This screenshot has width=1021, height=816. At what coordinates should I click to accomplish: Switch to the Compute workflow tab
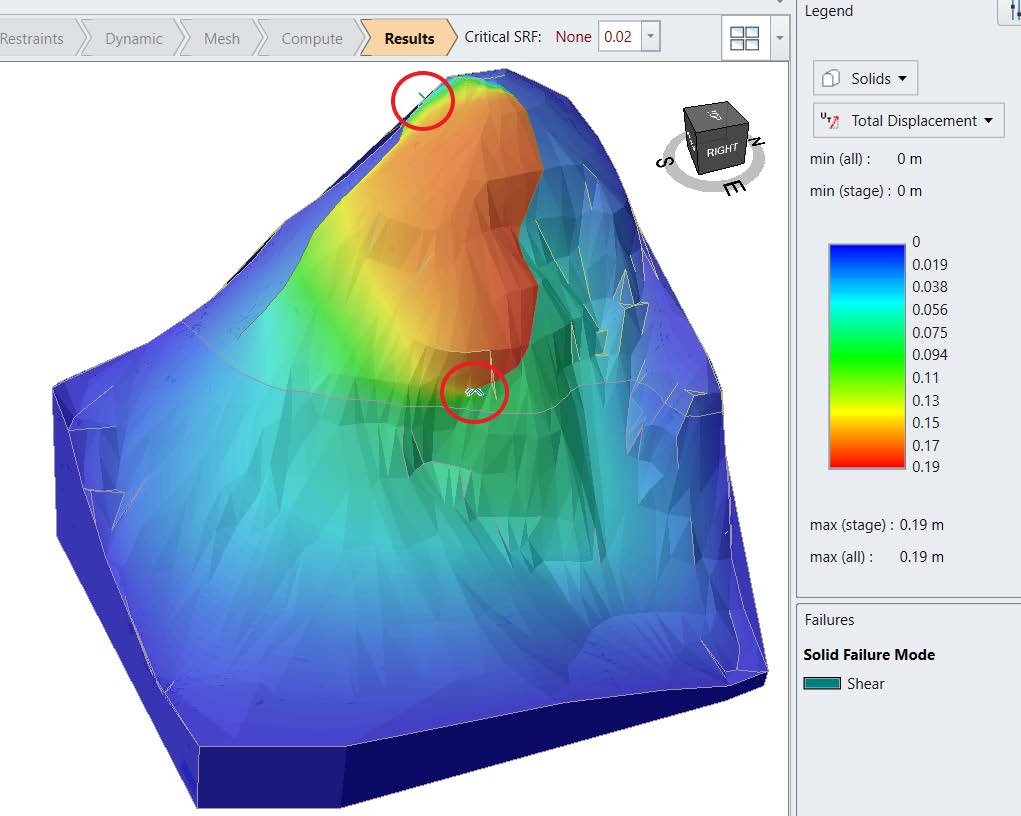(311, 38)
